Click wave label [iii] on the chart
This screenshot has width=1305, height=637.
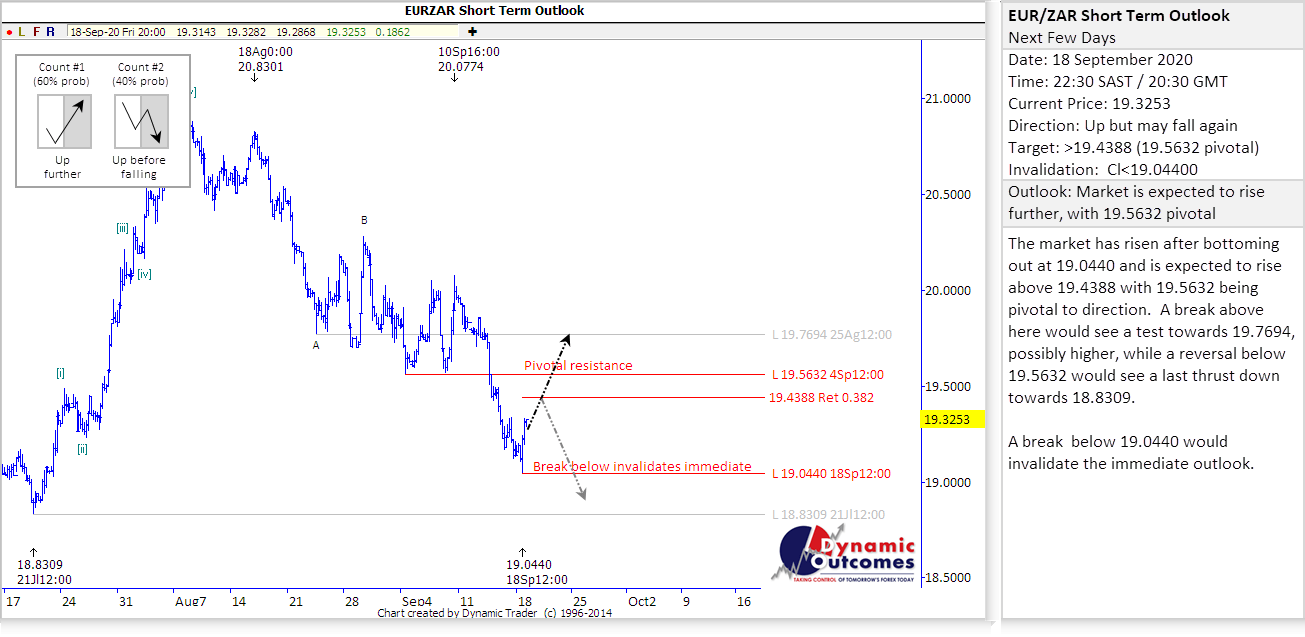[121, 228]
